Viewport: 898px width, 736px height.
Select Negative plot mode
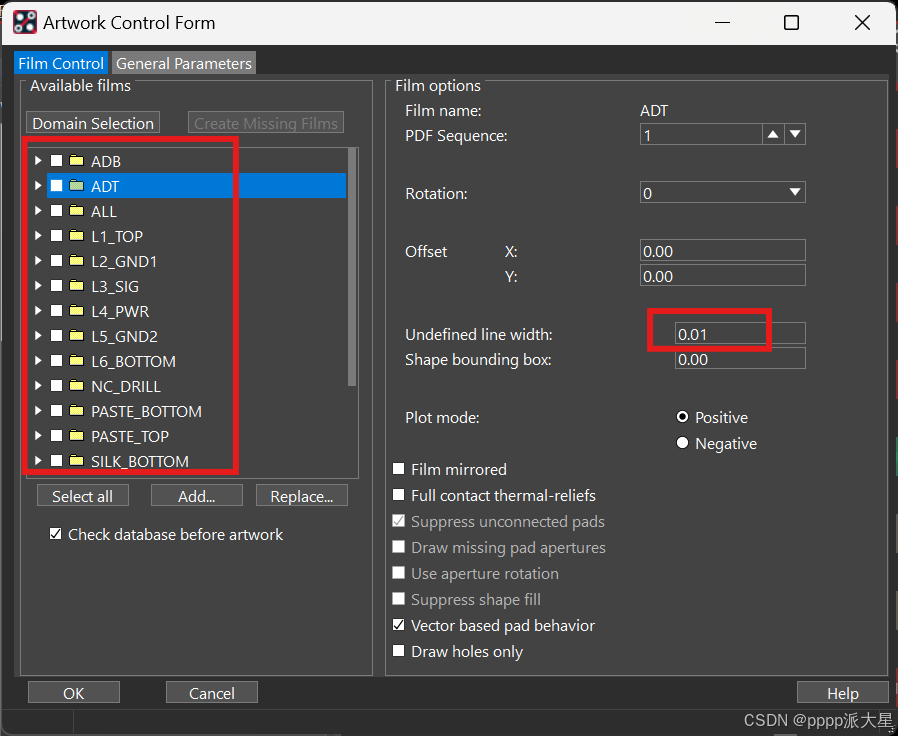(682, 443)
